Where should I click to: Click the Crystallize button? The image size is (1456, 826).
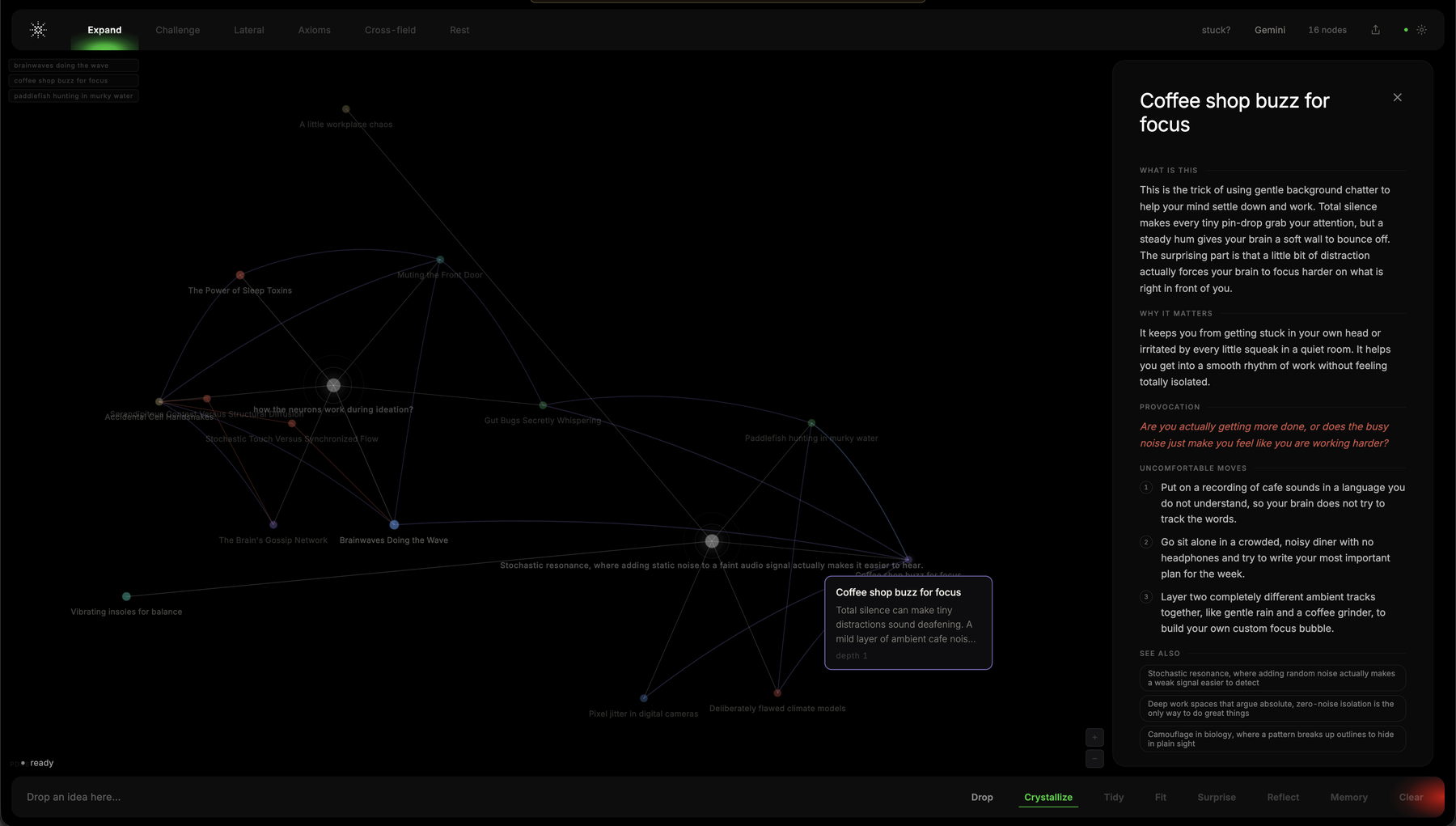(1048, 797)
